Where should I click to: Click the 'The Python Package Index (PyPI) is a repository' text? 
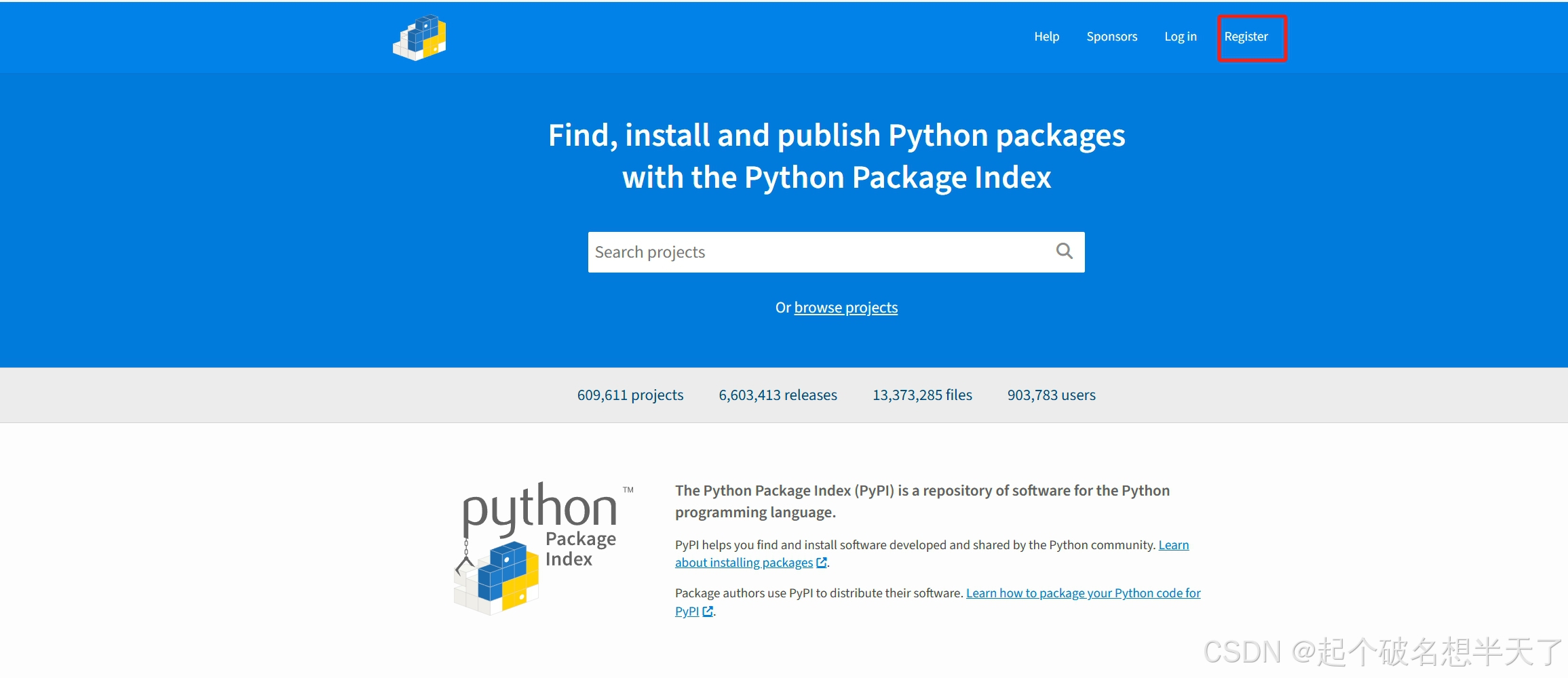point(922,501)
